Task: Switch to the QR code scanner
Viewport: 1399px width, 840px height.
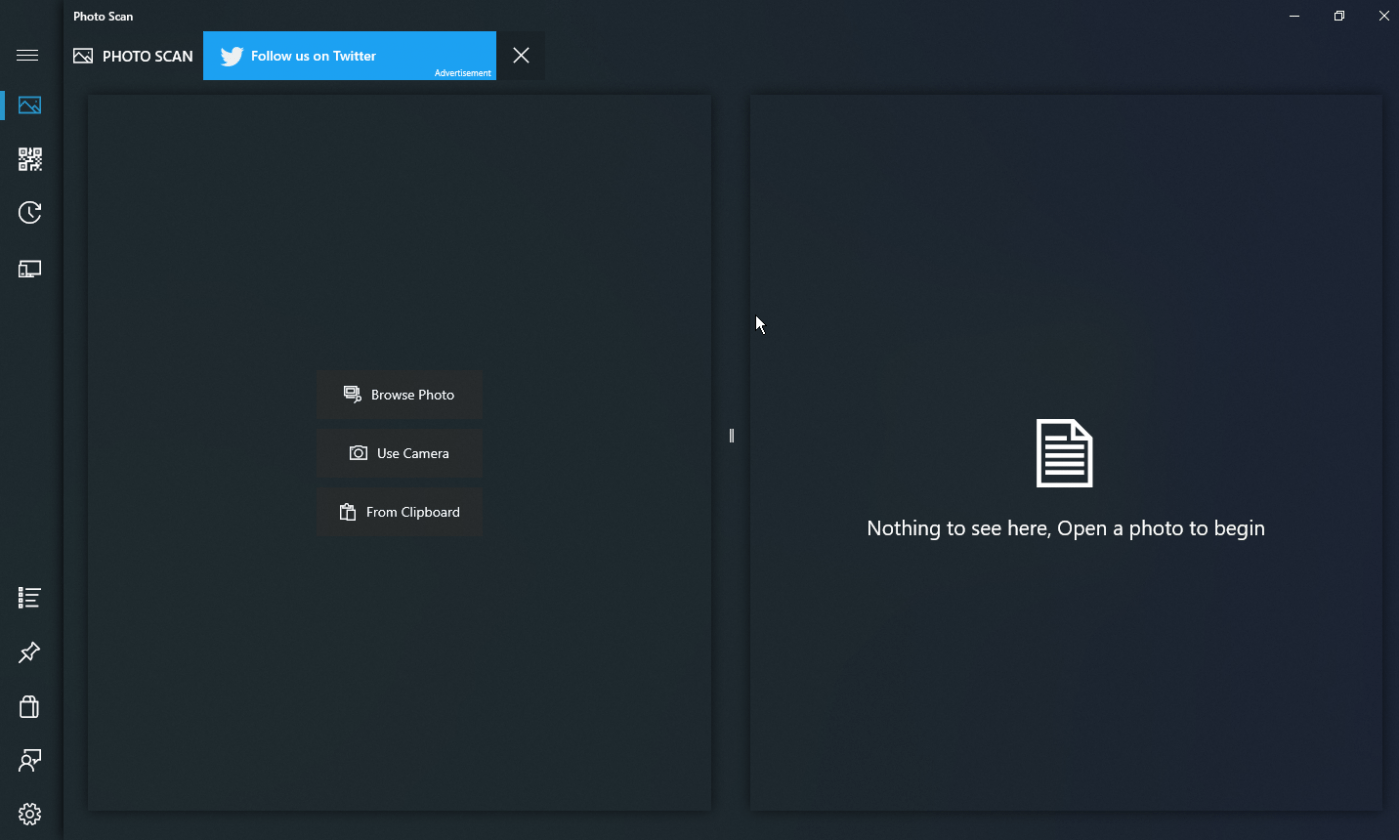Action: click(x=29, y=159)
